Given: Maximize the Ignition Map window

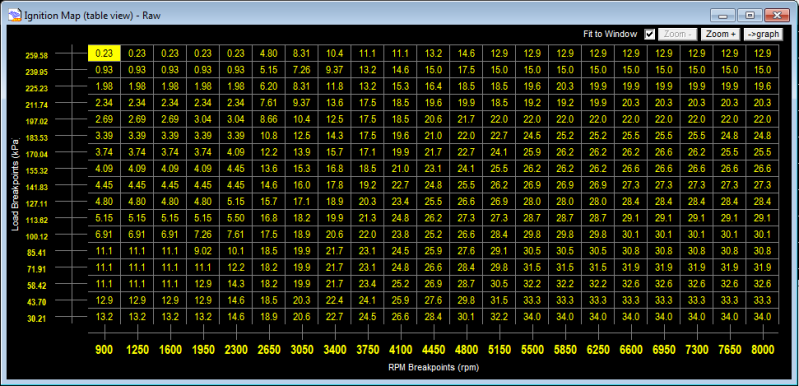Looking at the screenshot, I should 749,15.
